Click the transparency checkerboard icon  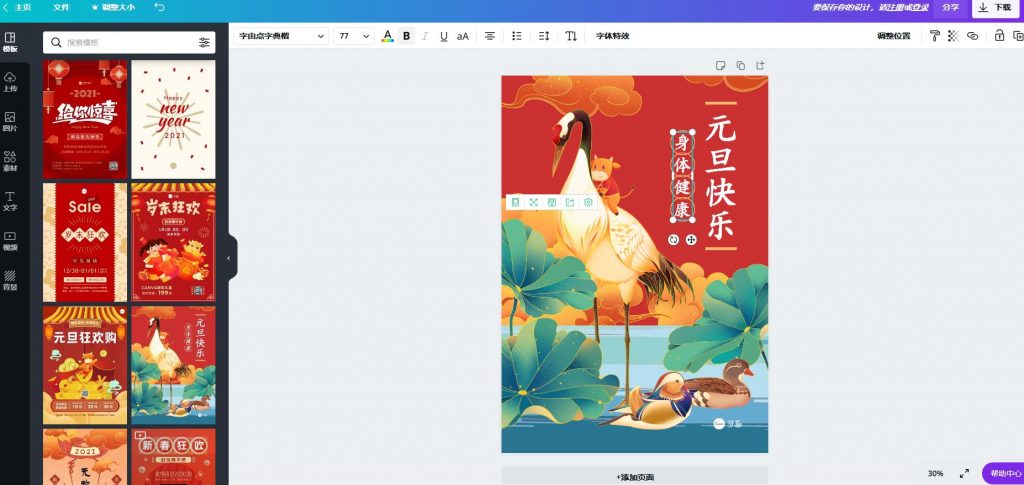953,36
